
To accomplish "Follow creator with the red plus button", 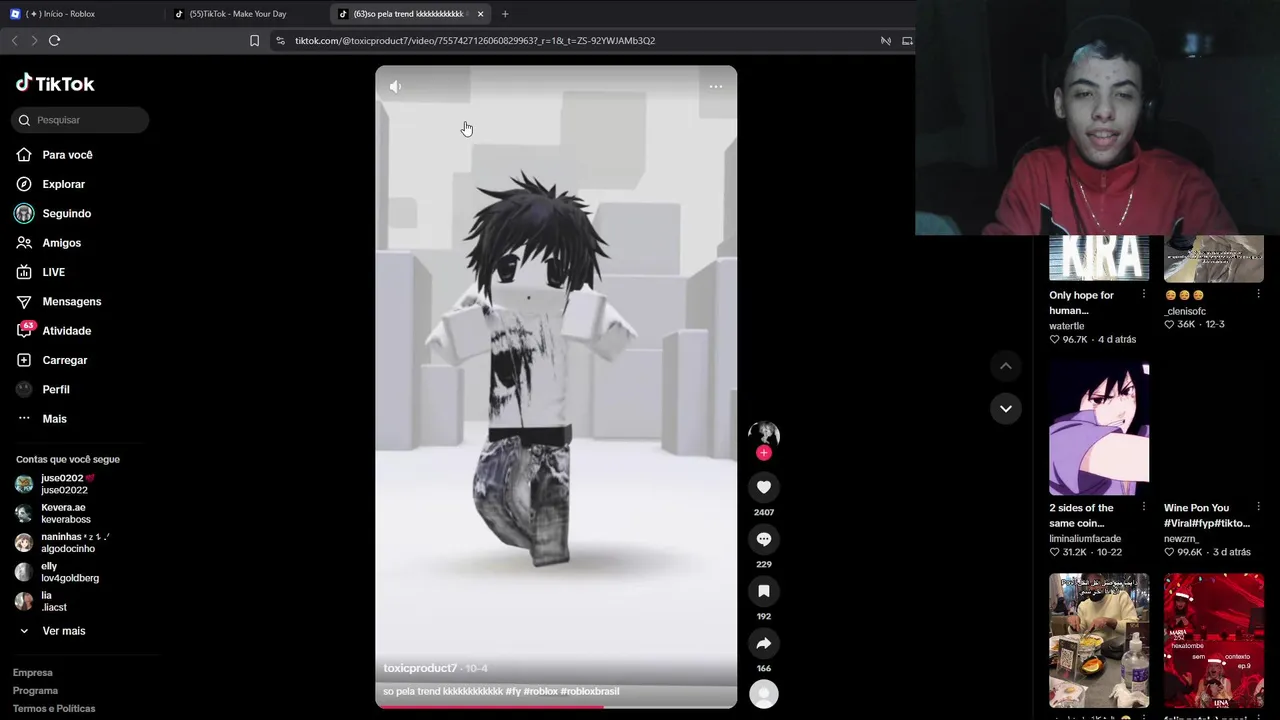I will tap(764, 453).
